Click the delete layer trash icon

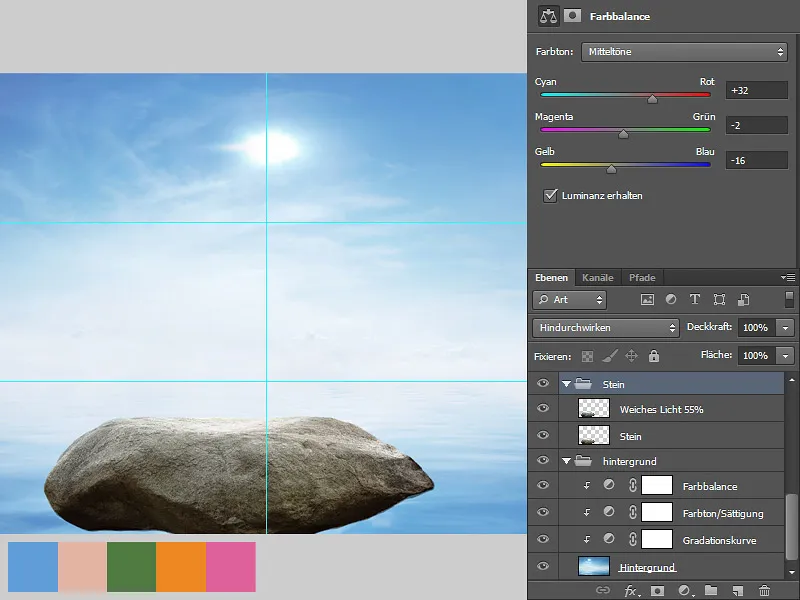[764, 591]
